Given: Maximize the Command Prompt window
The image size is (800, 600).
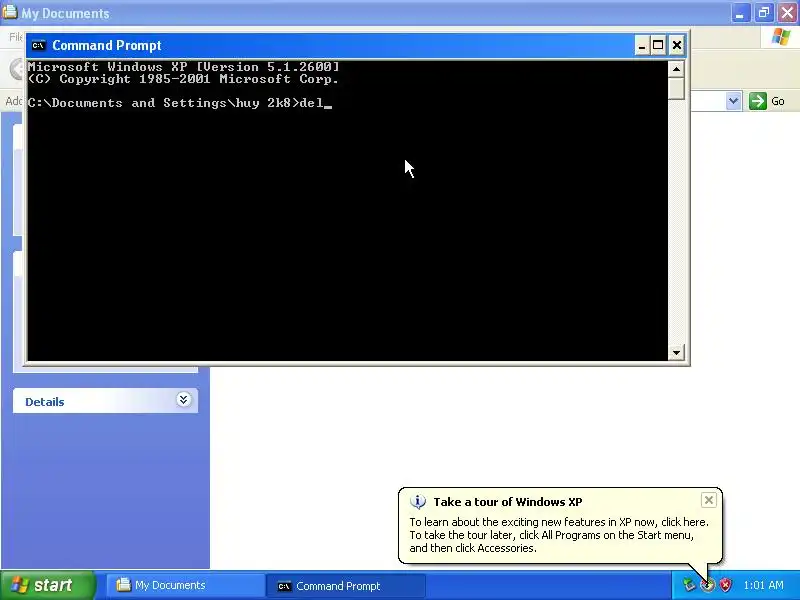Looking at the screenshot, I should (658, 46).
